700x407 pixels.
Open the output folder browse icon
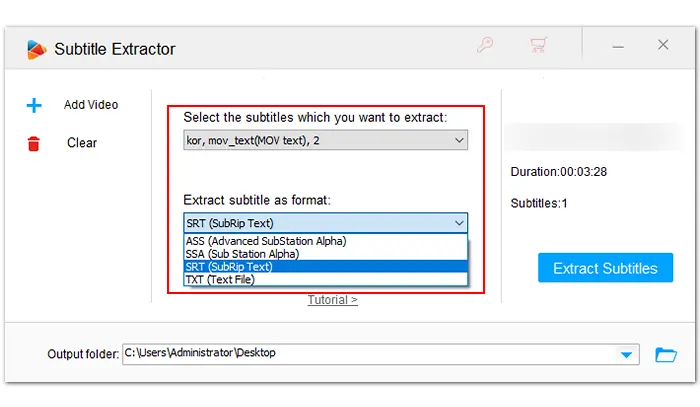click(665, 354)
